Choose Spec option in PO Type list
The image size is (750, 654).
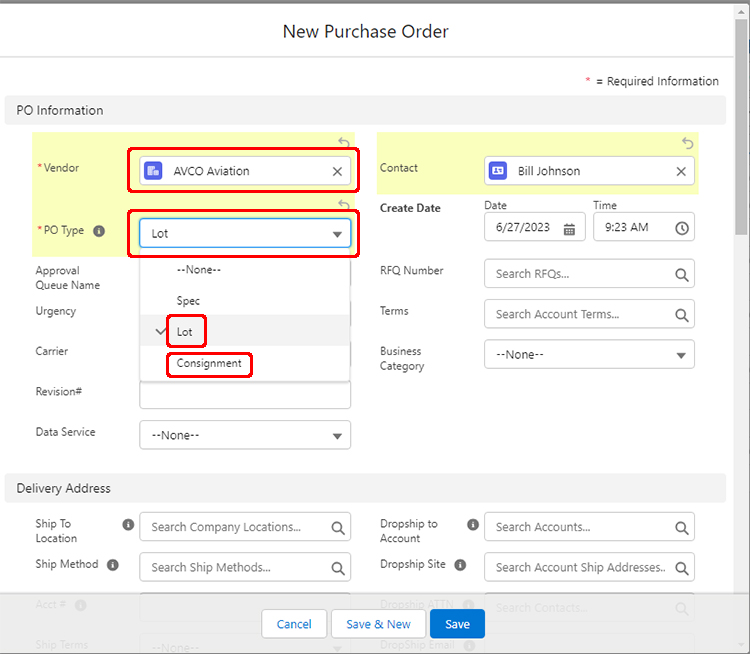(x=188, y=301)
